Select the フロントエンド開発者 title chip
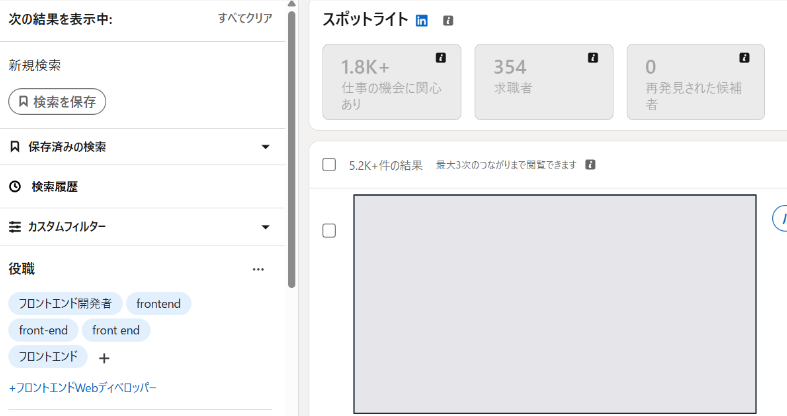The width and height of the screenshot is (787, 416). tap(65, 304)
